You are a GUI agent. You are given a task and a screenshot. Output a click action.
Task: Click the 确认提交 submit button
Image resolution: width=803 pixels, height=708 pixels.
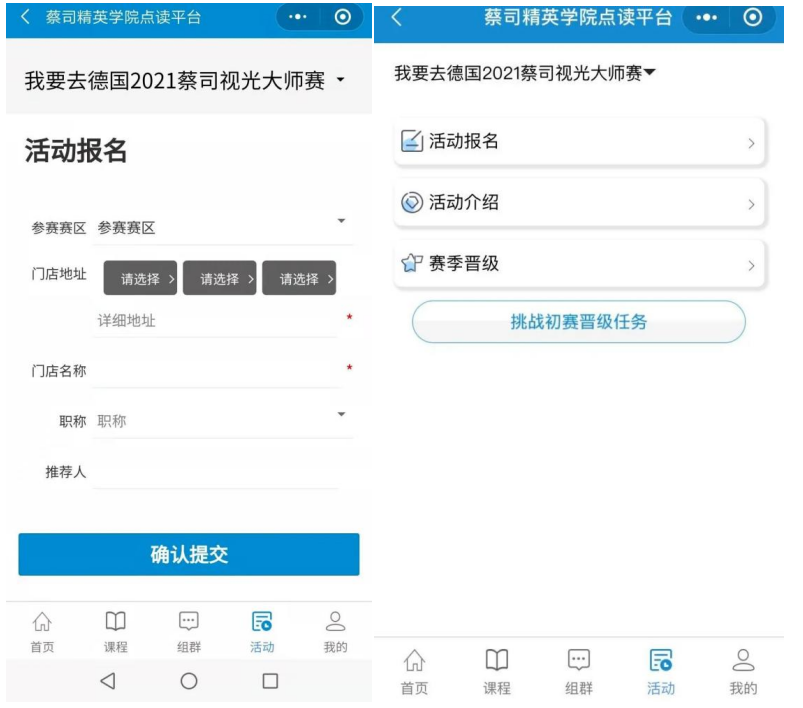click(189, 555)
